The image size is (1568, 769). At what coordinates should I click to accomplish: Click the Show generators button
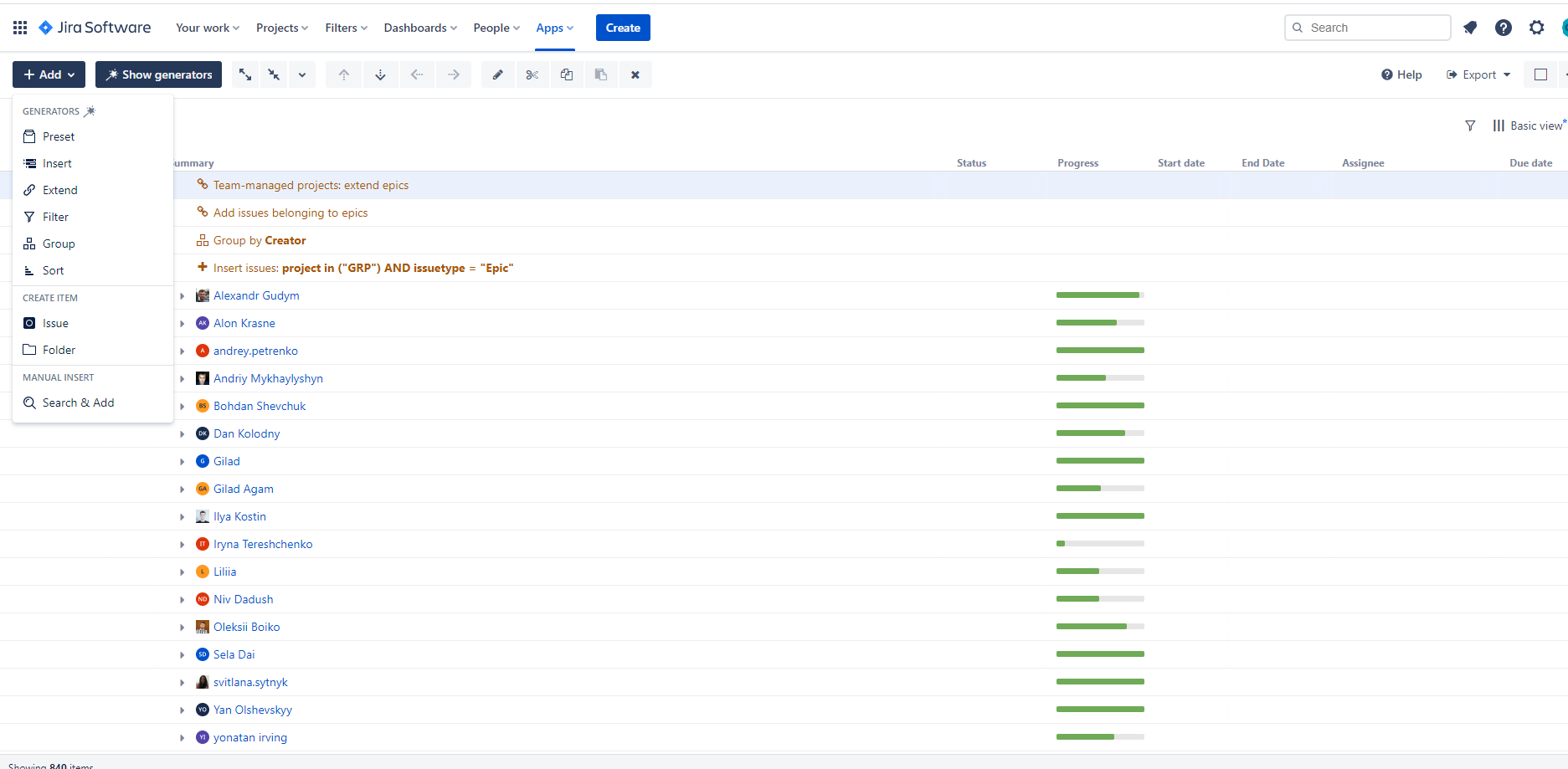[x=158, y=74]
